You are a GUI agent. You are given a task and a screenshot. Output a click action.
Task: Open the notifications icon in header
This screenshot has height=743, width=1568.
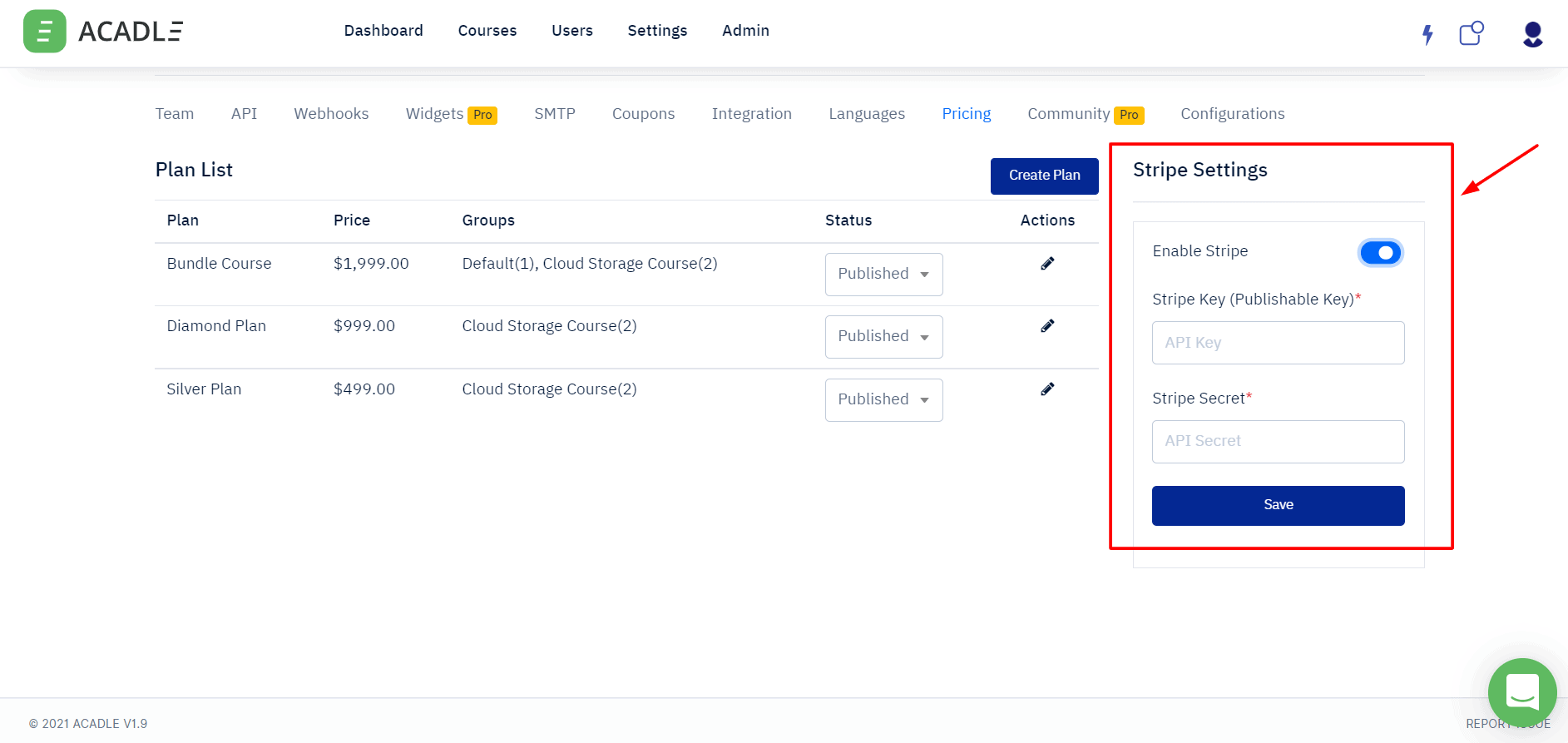click(1471, 33)
